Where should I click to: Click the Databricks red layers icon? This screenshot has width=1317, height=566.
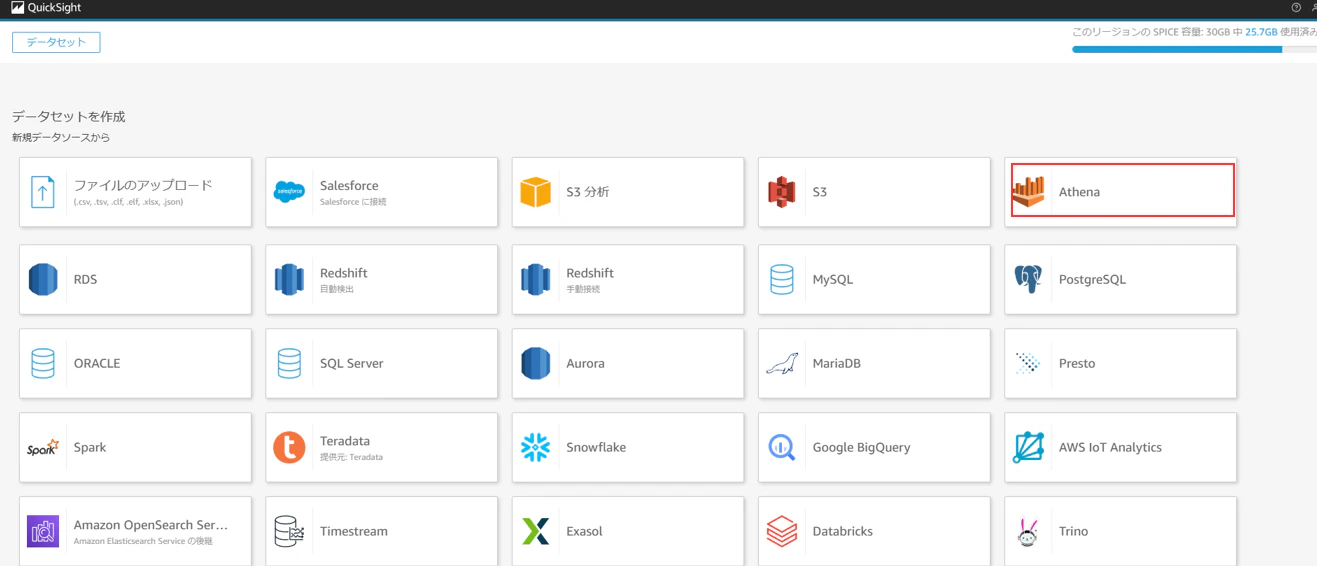tap(782, 531)
